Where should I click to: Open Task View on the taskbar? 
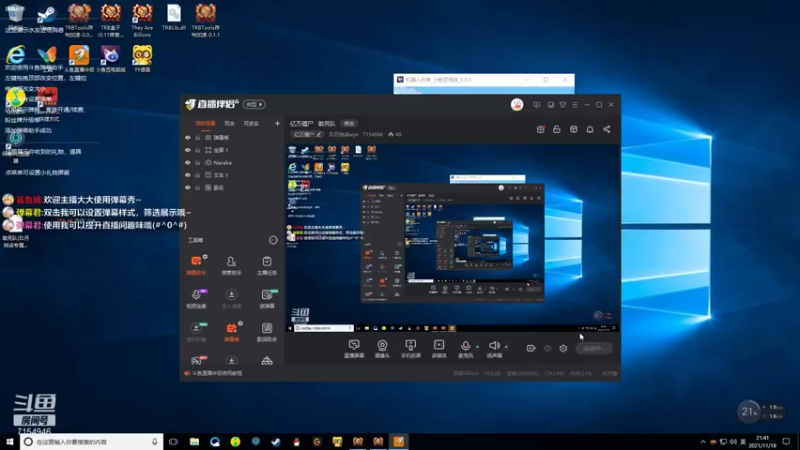point(173,441)
